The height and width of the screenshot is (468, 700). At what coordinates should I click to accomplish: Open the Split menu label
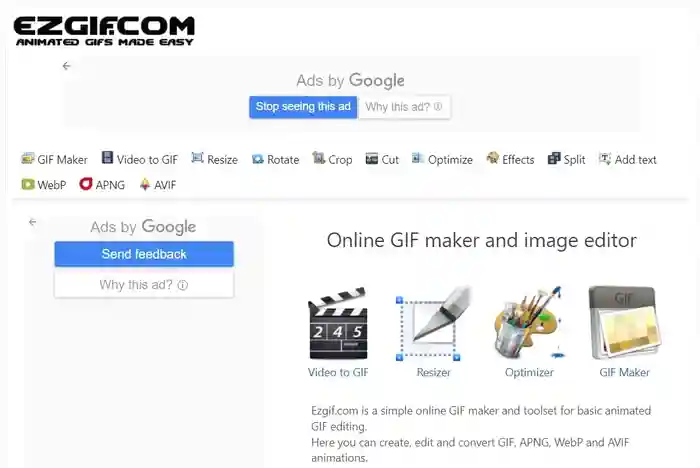coord(574,160)
